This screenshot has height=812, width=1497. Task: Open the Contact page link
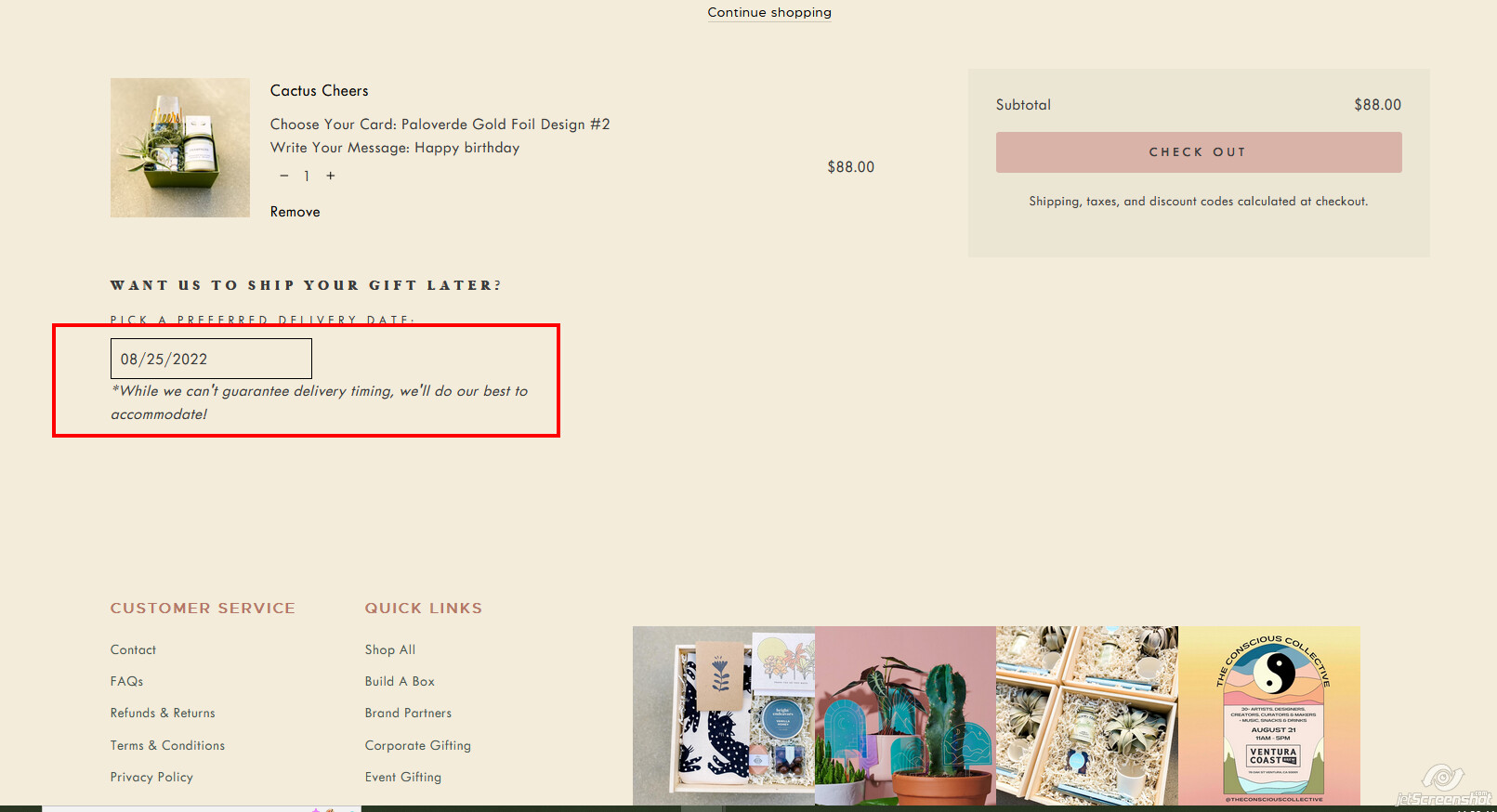click(133, 650)
